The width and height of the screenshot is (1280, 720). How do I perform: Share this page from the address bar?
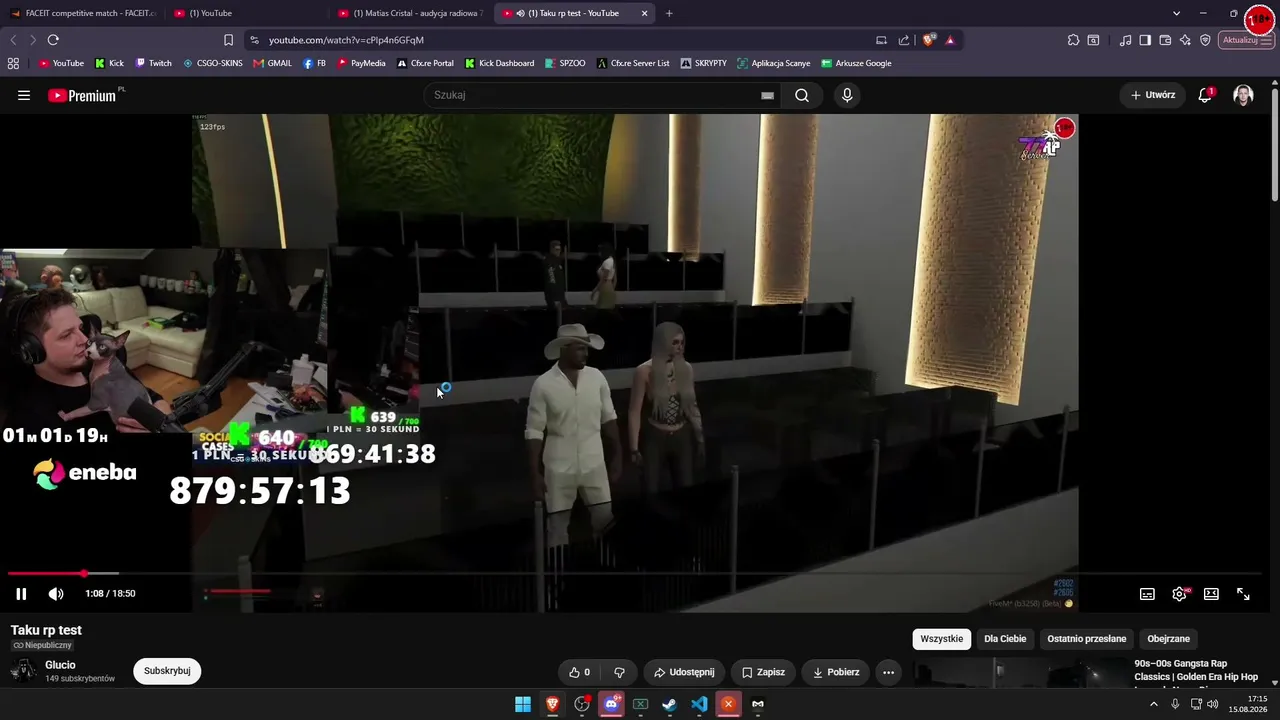904,40
